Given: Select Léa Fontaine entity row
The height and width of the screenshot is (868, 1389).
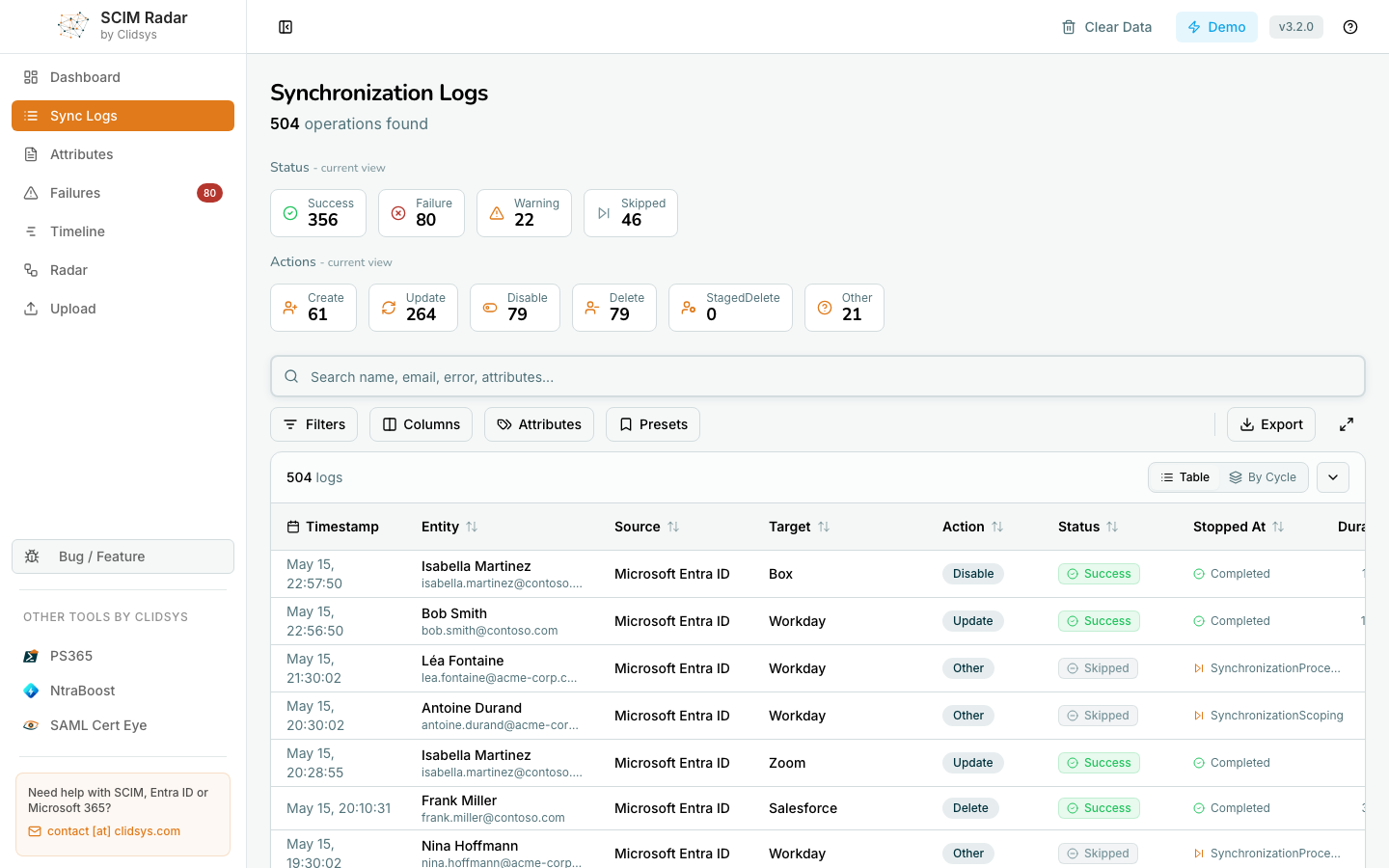Looking at the screenshot, I should (818, 668).
